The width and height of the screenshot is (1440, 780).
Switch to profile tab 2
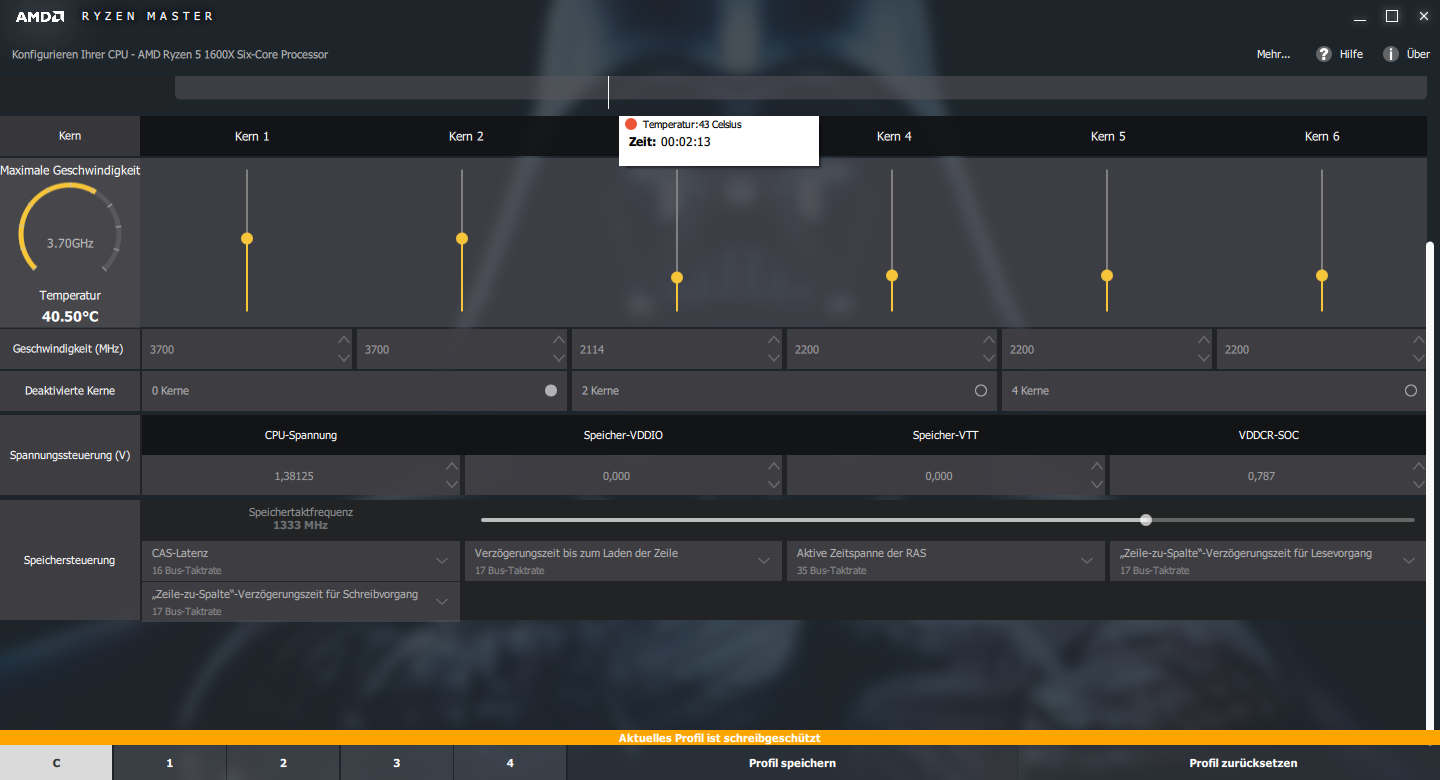click(x=283, y=763)
